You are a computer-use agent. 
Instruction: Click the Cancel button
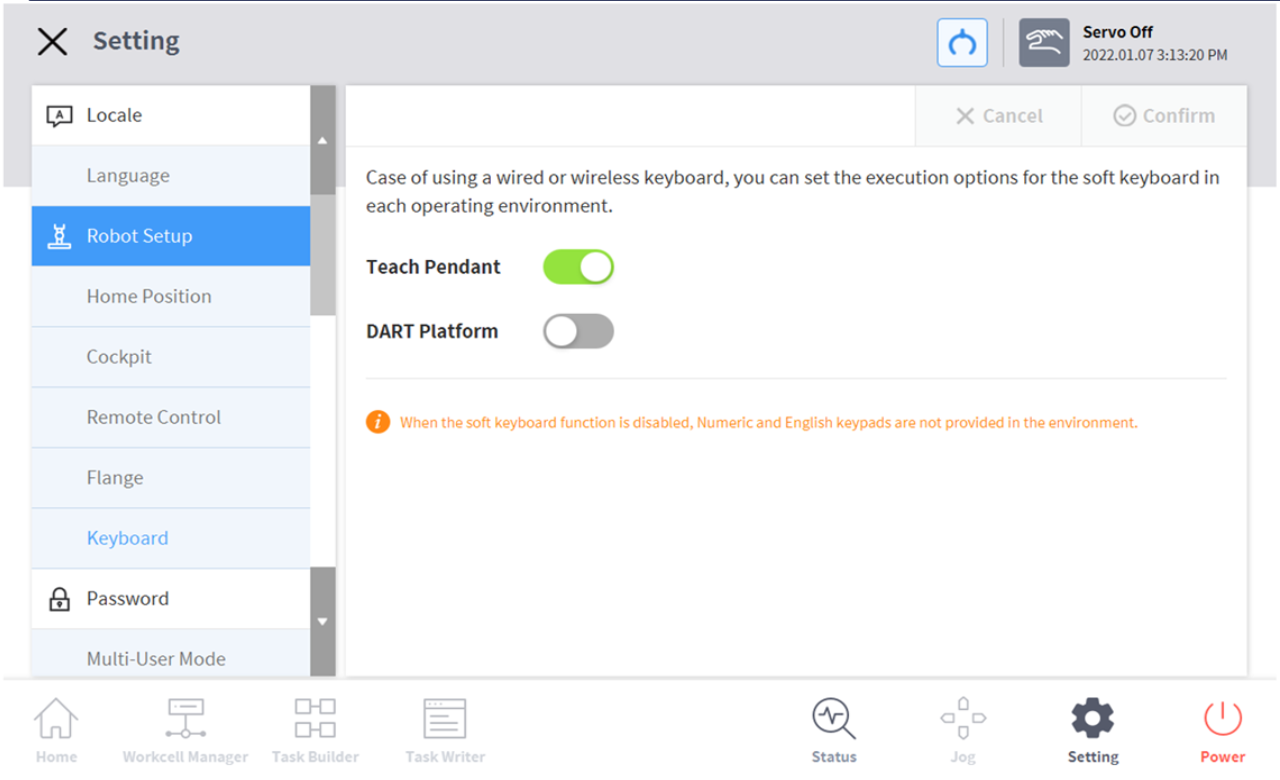coord(998,116)
